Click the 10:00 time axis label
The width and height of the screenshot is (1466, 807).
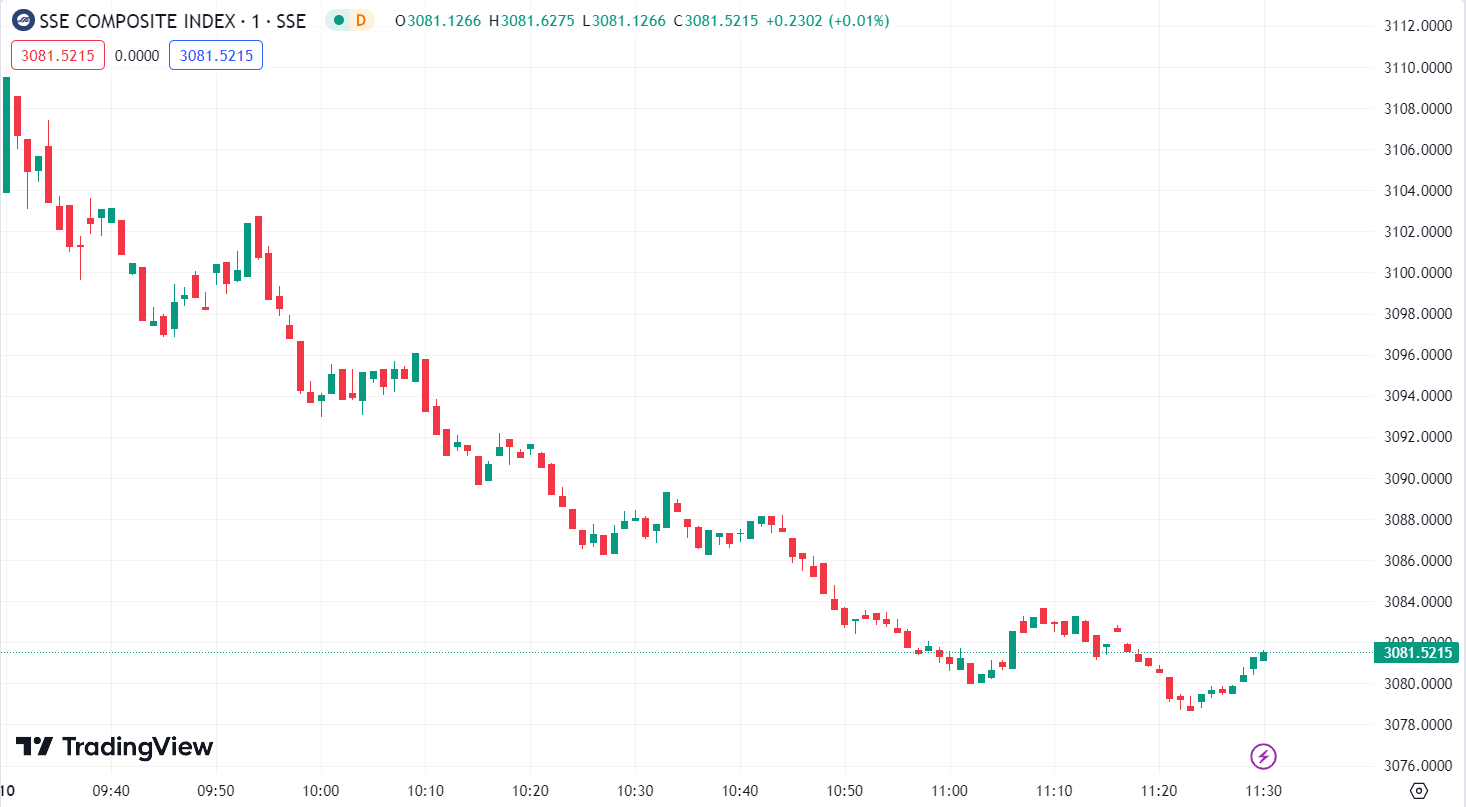point(321,791)
